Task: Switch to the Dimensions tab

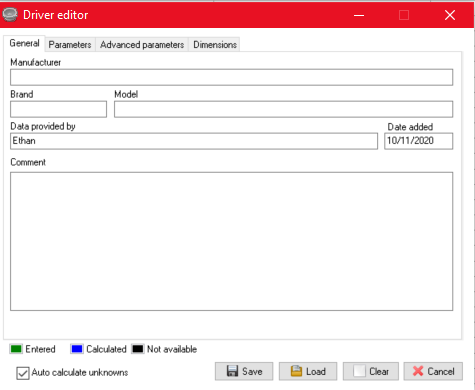Action: [x=215, y=45]
